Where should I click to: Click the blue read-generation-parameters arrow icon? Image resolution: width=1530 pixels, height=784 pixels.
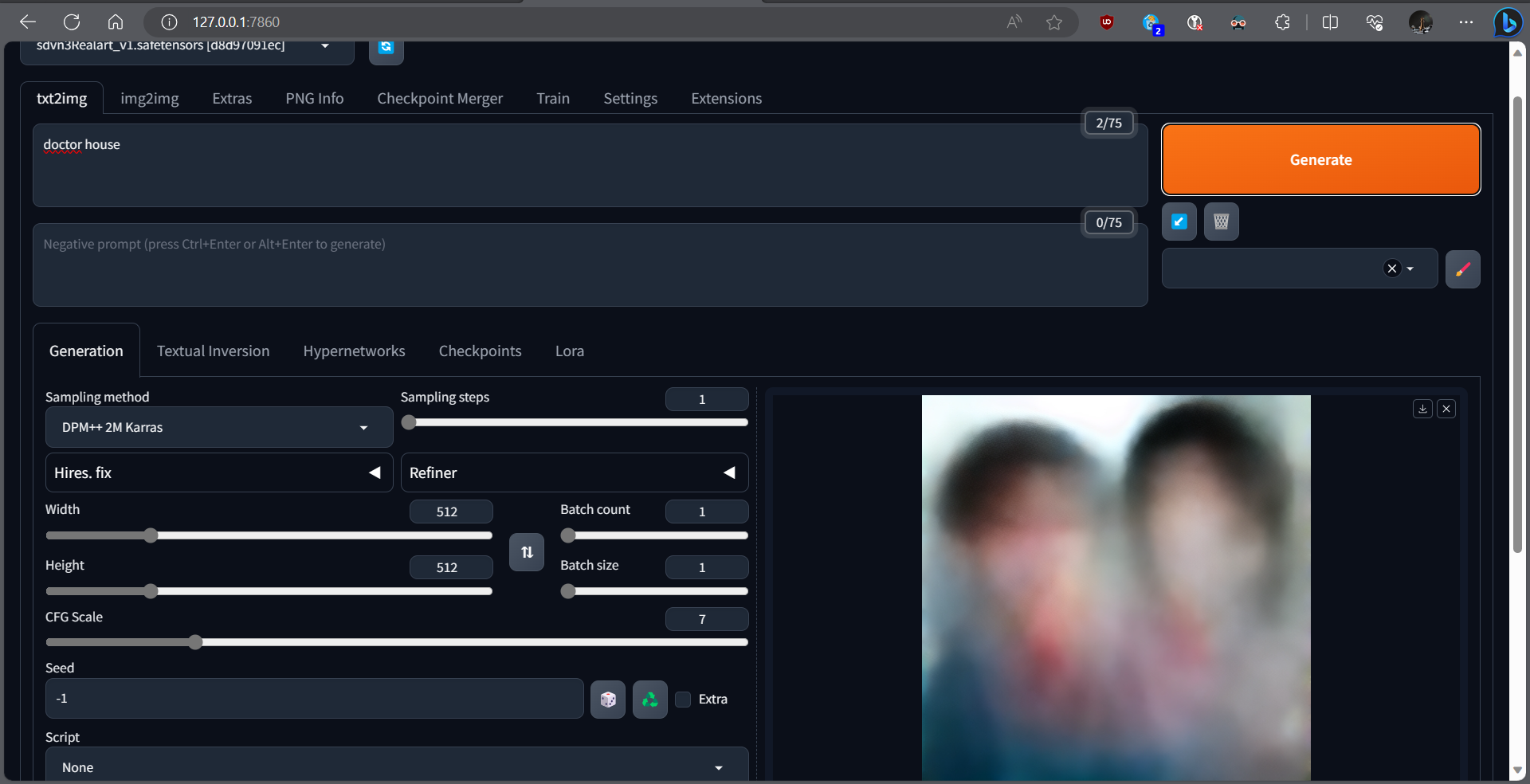coord(1179,221)
